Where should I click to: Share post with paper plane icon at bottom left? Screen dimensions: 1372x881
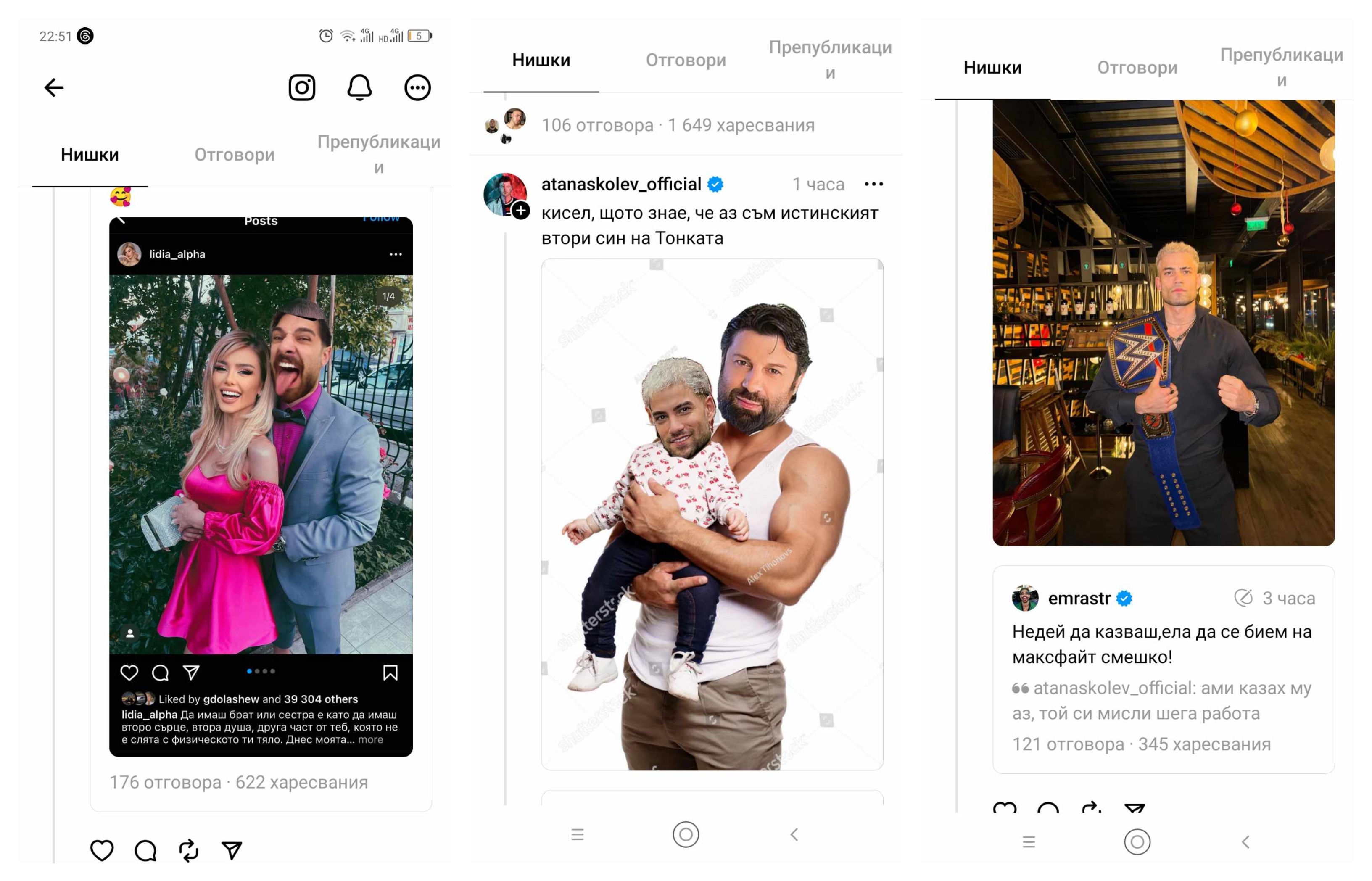(232, 850)
